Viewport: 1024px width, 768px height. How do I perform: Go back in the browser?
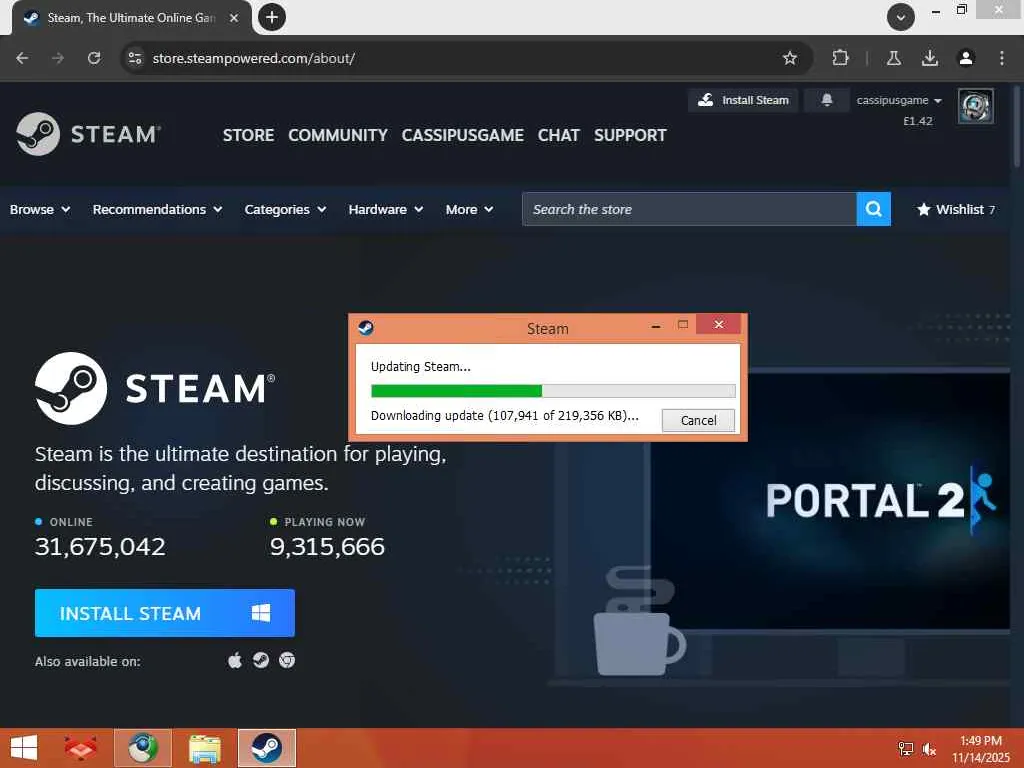click(x=22, y=58)
